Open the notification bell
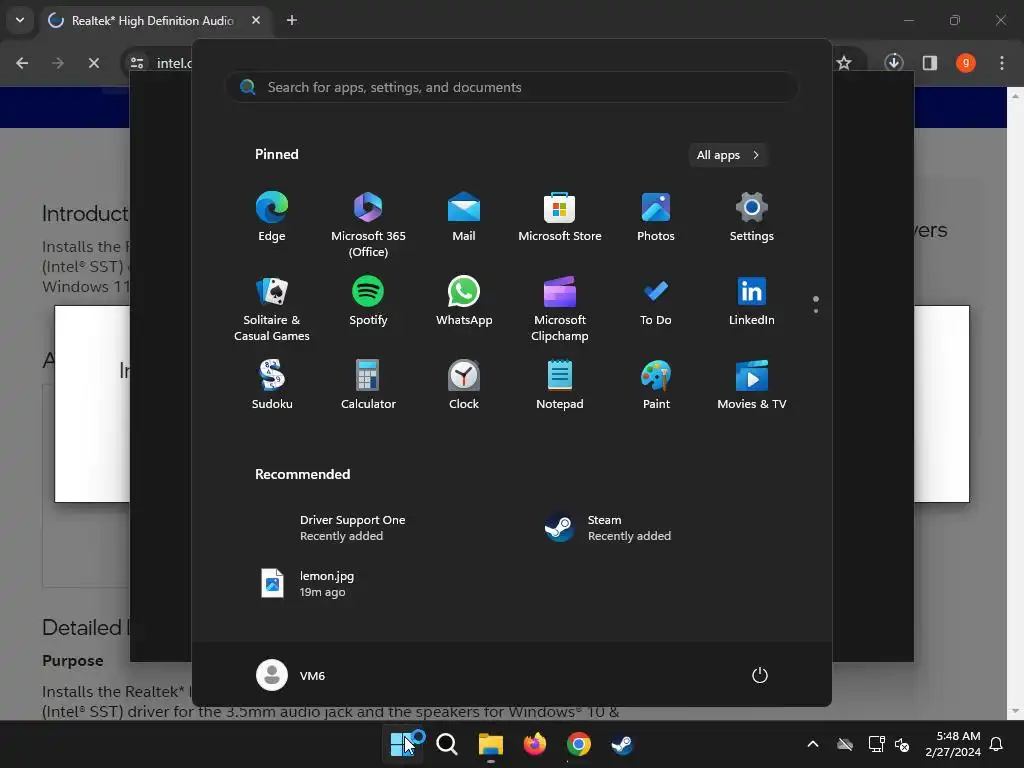 point(997,744)
